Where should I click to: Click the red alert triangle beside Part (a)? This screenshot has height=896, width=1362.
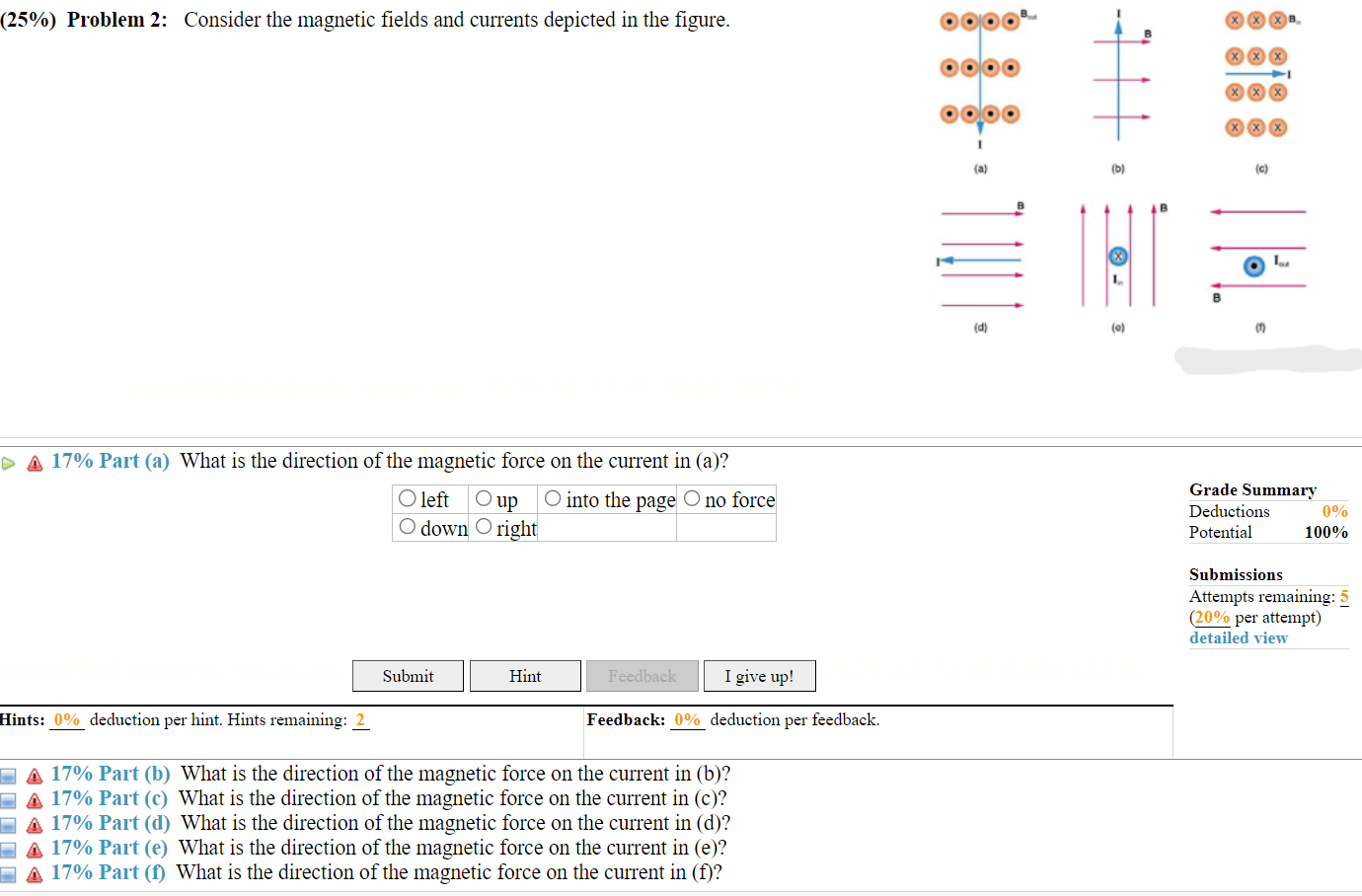[x=34, y=460]
